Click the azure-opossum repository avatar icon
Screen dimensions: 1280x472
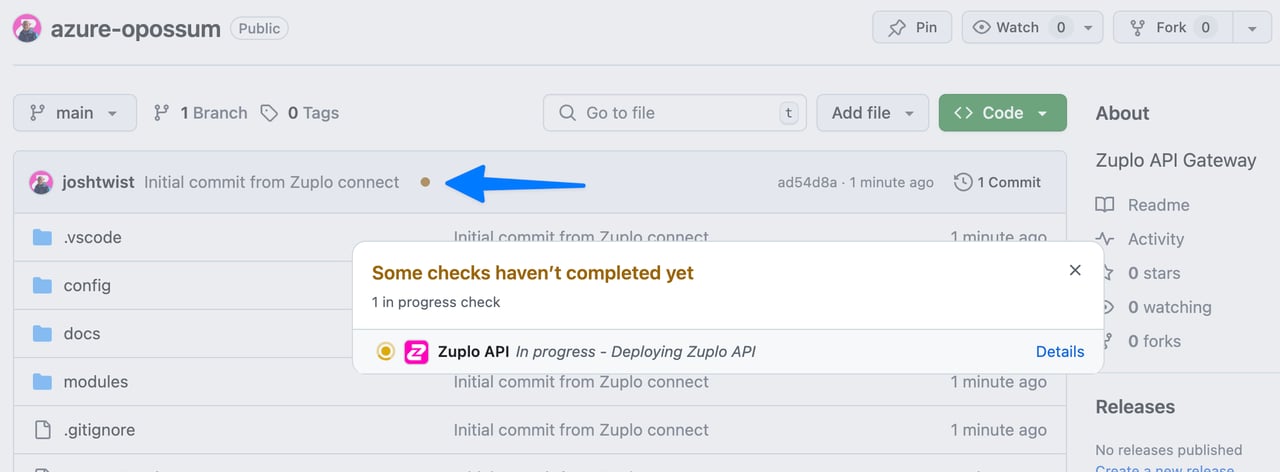tap(27, 28)
